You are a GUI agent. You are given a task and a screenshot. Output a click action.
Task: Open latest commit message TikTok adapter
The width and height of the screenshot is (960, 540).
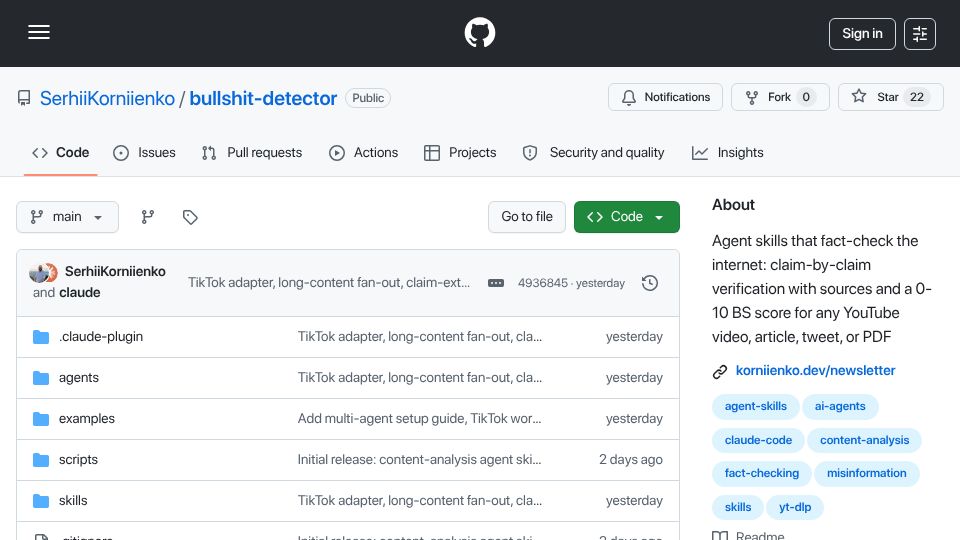click(329, 282)
